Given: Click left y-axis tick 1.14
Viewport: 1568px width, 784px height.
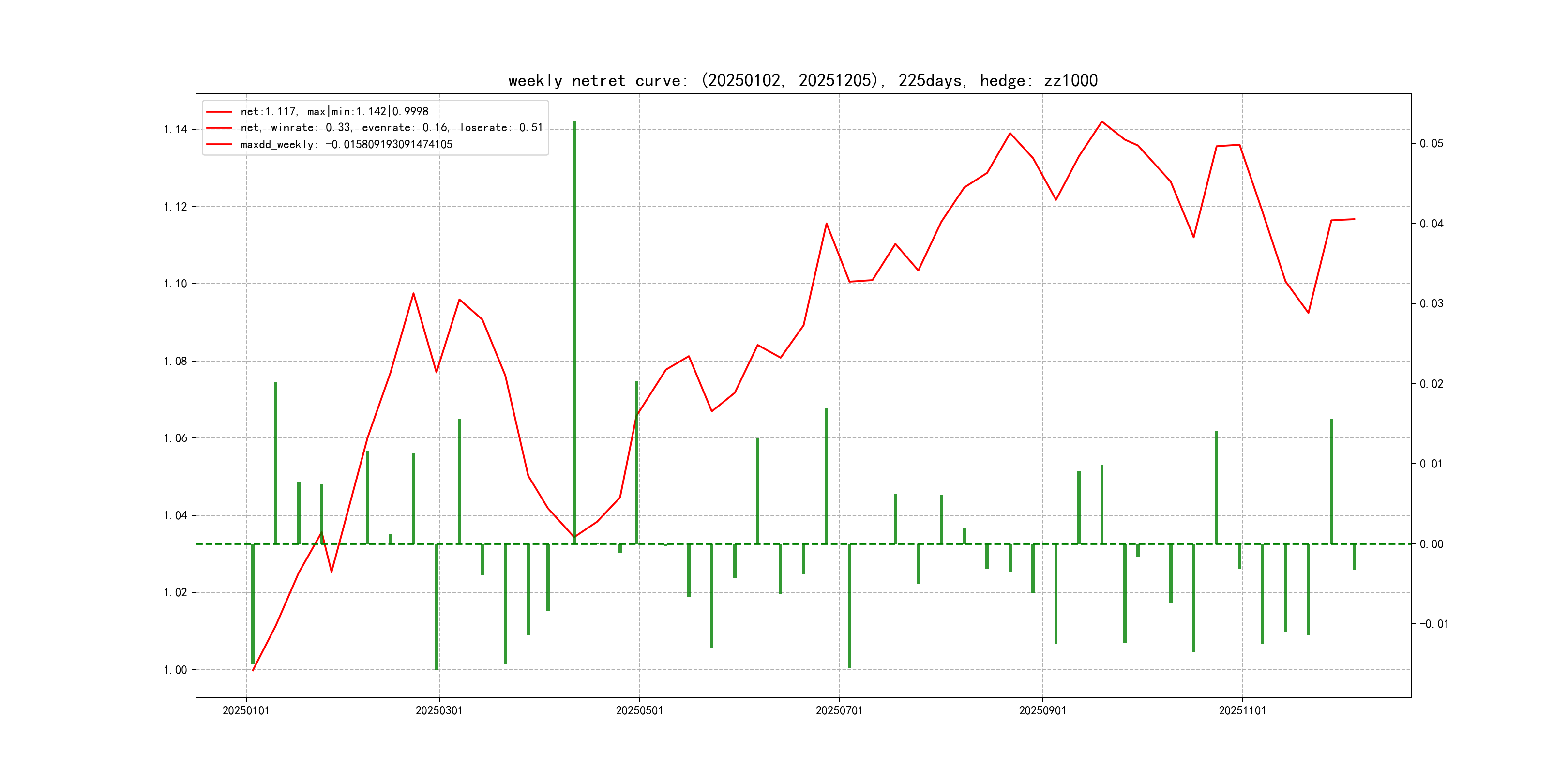Looking at the screenshot, I should (x=175, y=129).
